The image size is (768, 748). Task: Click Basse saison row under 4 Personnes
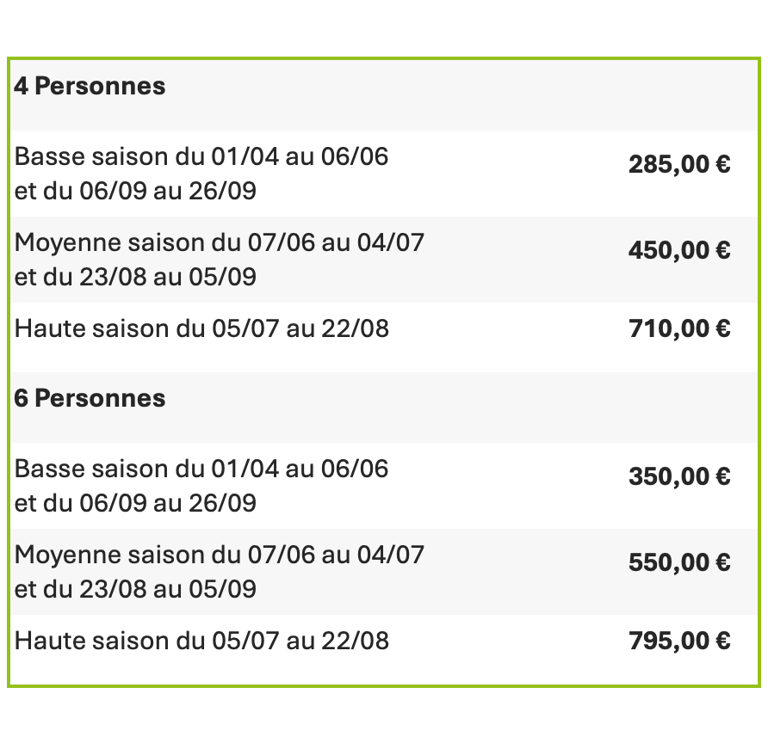tap(201, 157)
